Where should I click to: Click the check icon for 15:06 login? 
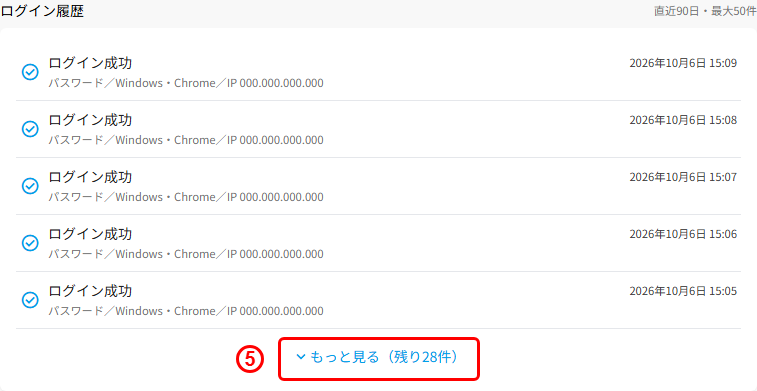30,243
